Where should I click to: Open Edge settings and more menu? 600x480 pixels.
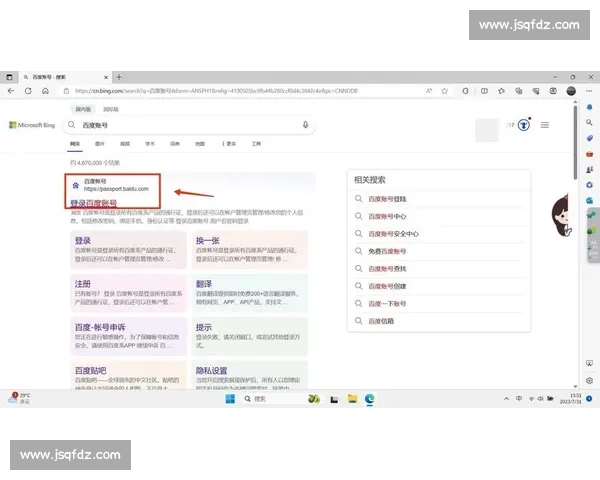click(589, 91)
